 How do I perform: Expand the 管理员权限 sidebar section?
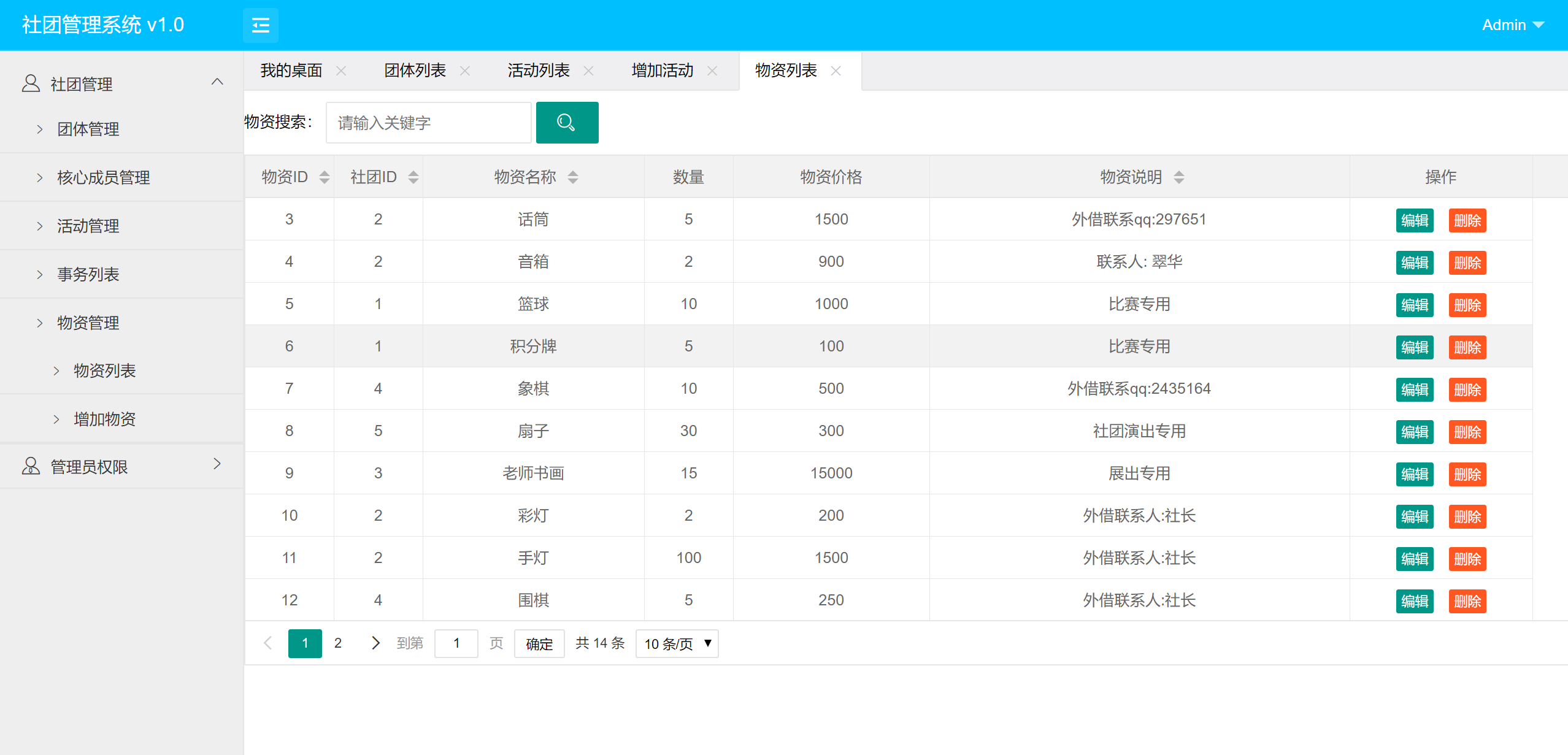coord(217,465)
